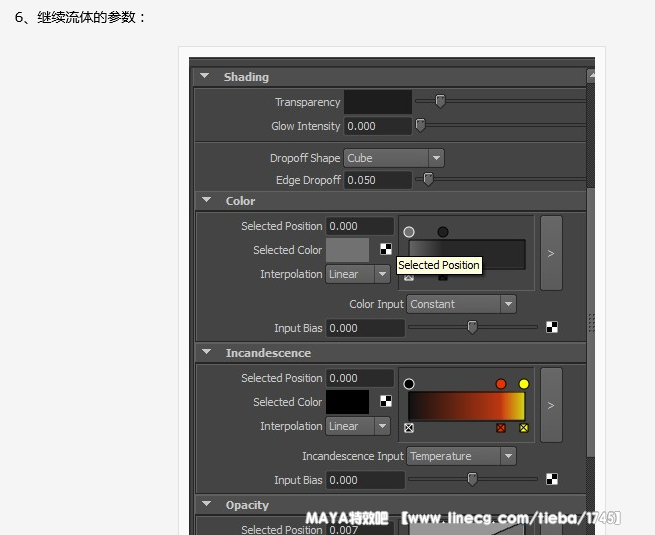The width and height of the screenshot is (655, 535).
Task: Click the Glow Intensity slider handle
Action: pos(420,125)
